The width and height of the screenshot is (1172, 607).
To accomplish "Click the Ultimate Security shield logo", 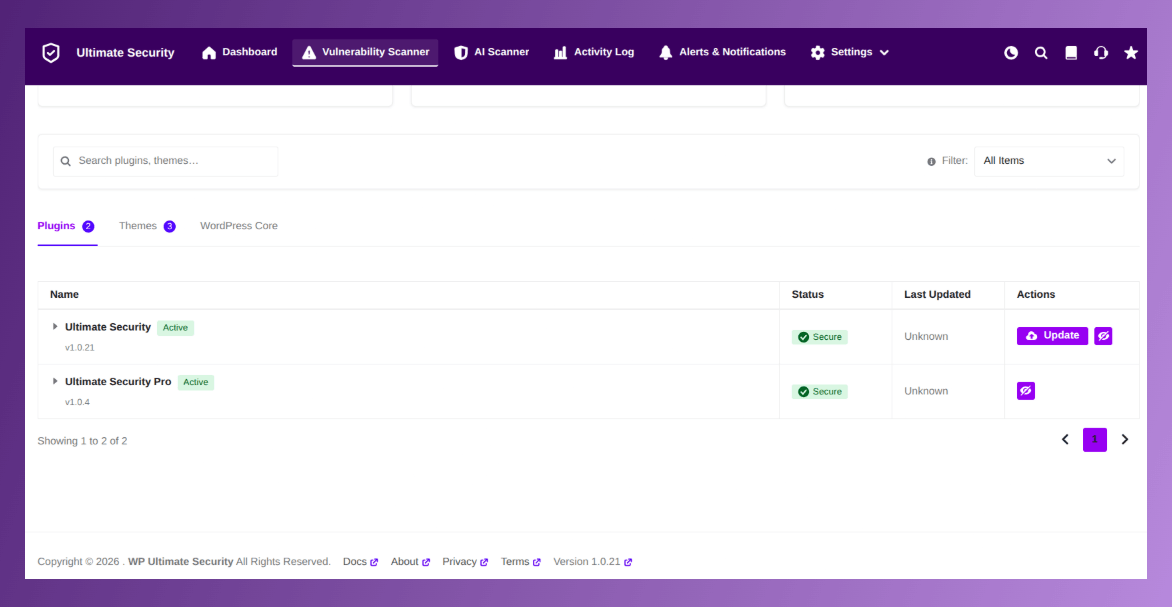I will click(x=51, y=52).
